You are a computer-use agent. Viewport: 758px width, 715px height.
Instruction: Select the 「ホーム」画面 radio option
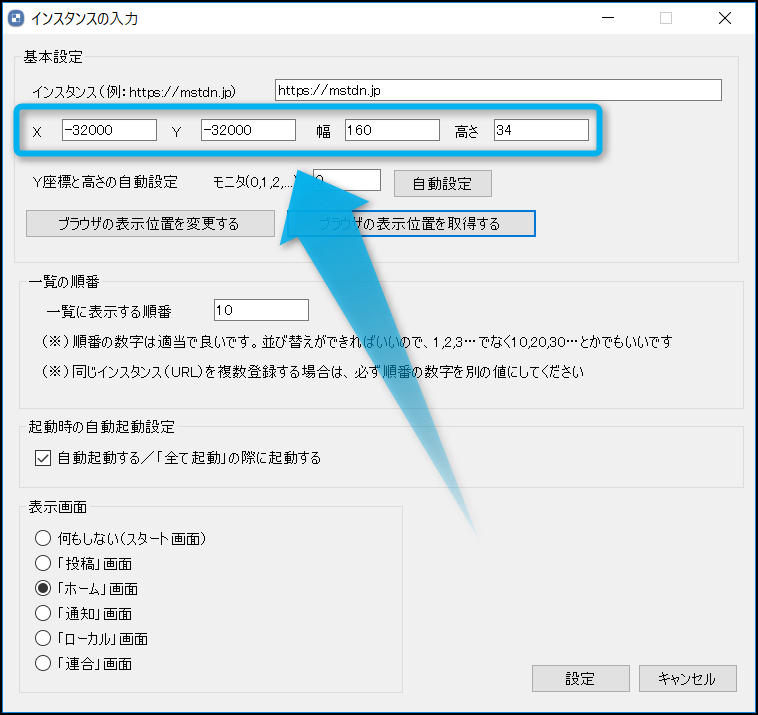pyautogui.click(x=43, y=588)
